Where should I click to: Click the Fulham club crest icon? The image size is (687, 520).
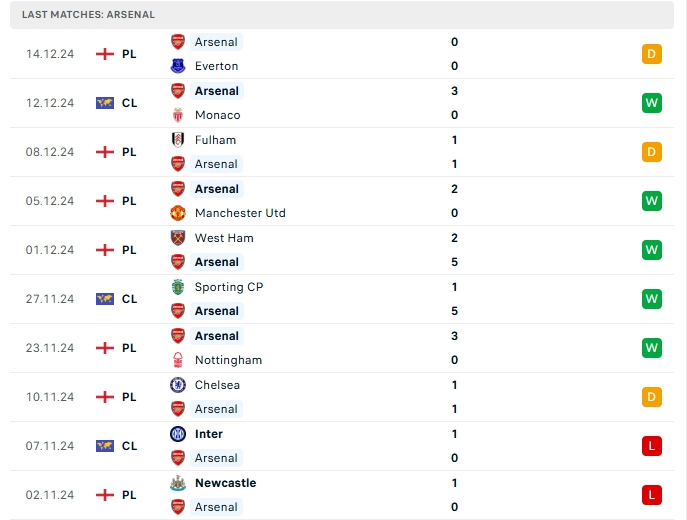point(178,140)
